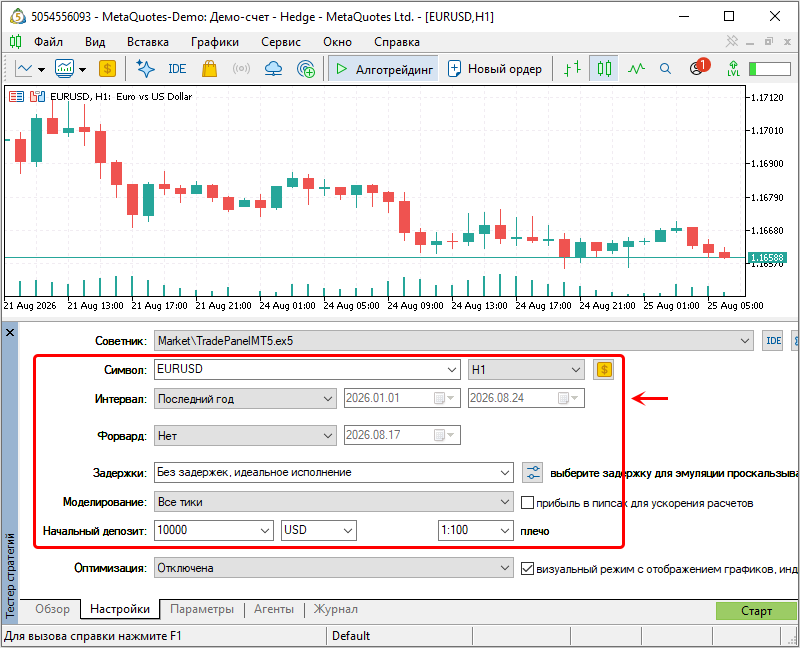Open the deposit currency USD dropdown

[x=348, y=531]
